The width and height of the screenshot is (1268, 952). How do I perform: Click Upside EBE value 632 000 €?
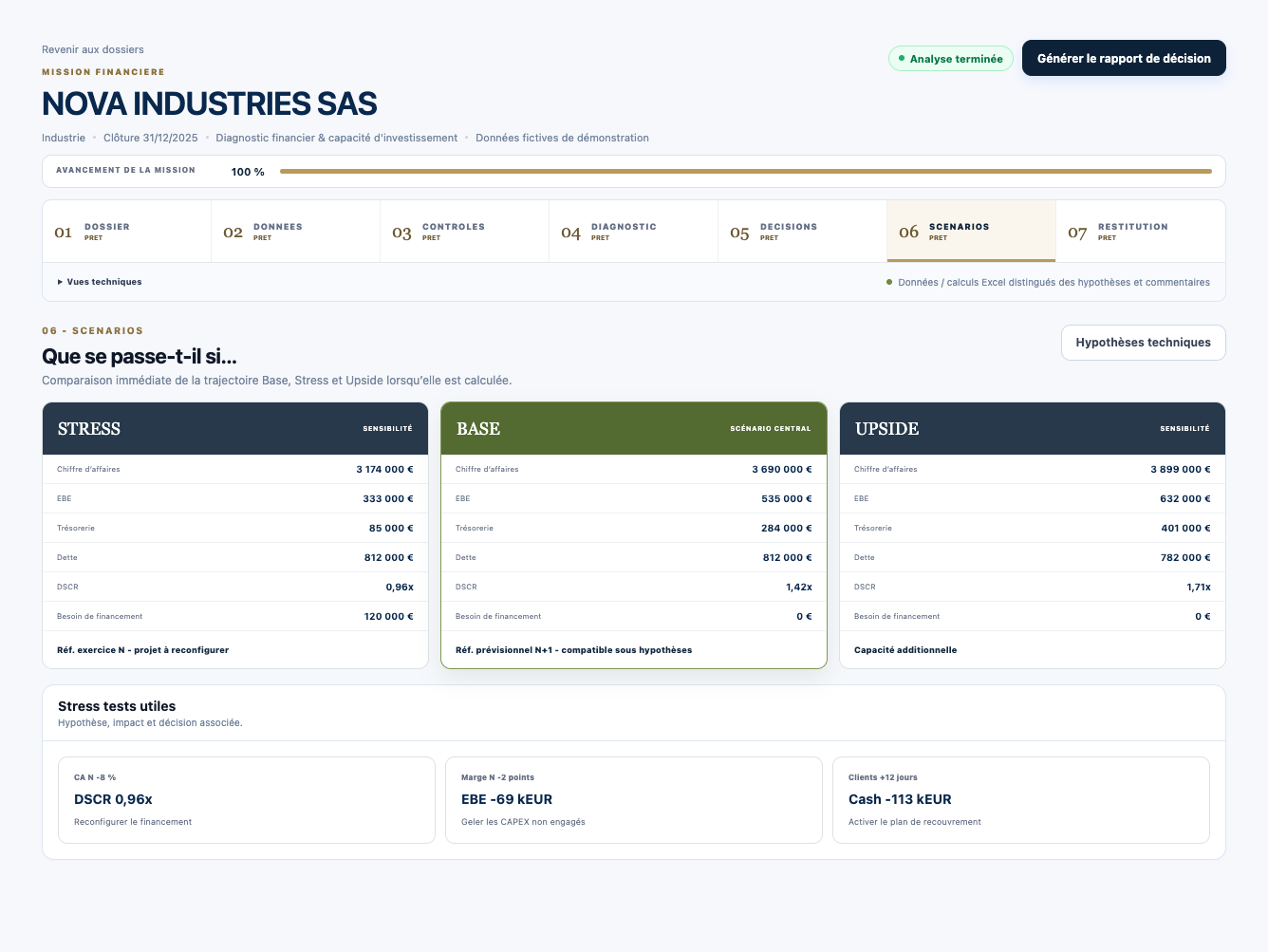coord(1185,498)
